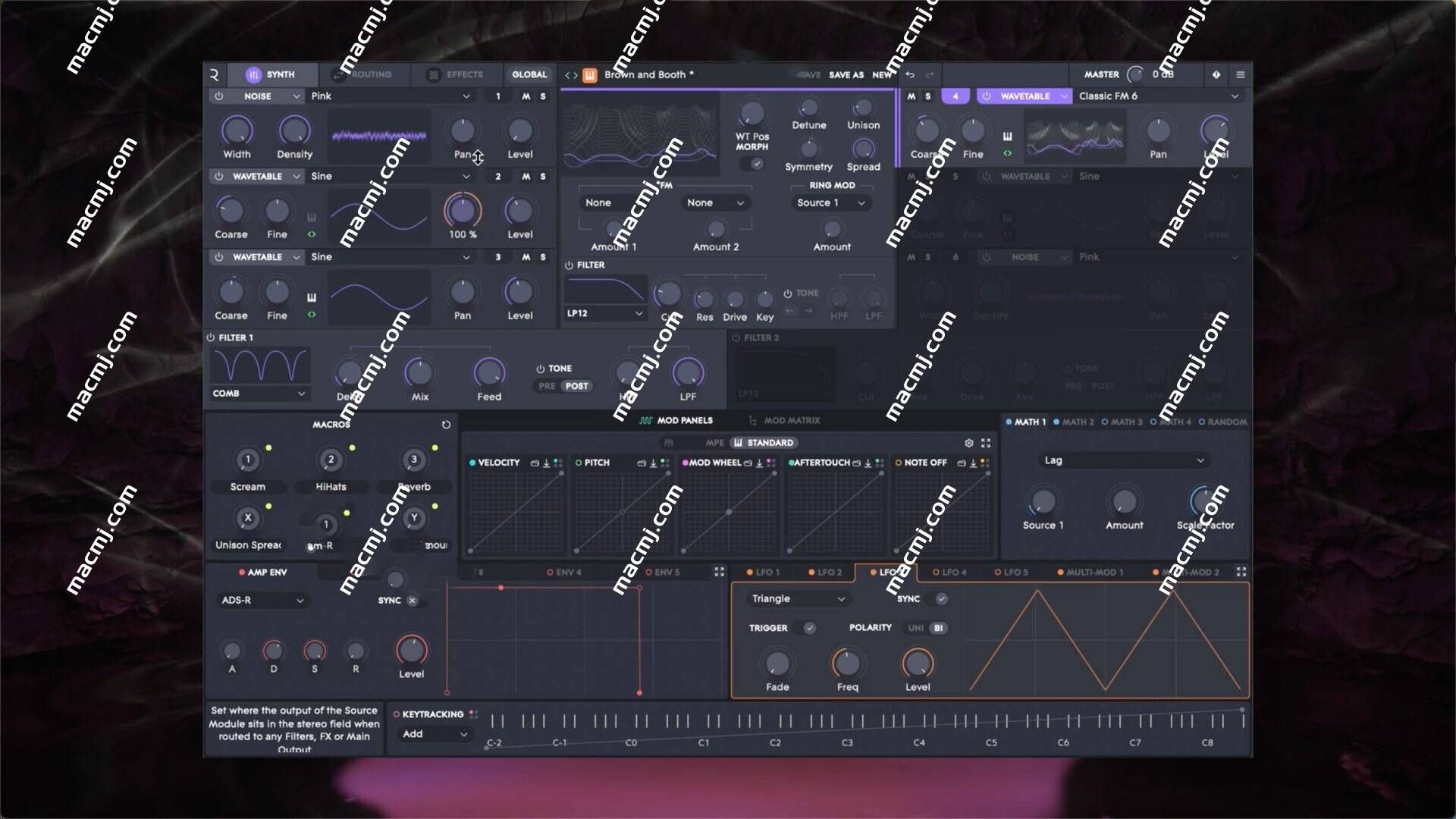Select the ENV 4 tab
Screen dimensions: 1456x819
coord(564,573)
